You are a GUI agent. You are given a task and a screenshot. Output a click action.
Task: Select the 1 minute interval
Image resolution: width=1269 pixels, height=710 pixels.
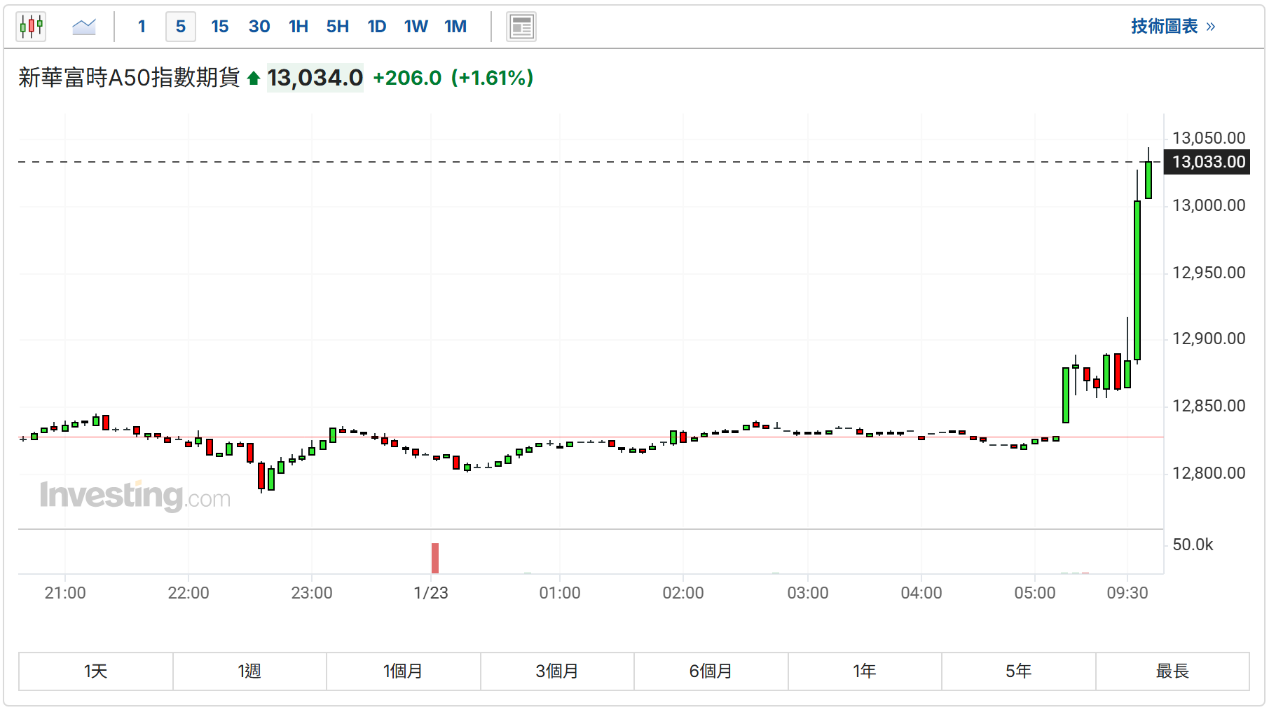(x=141, y=26)
